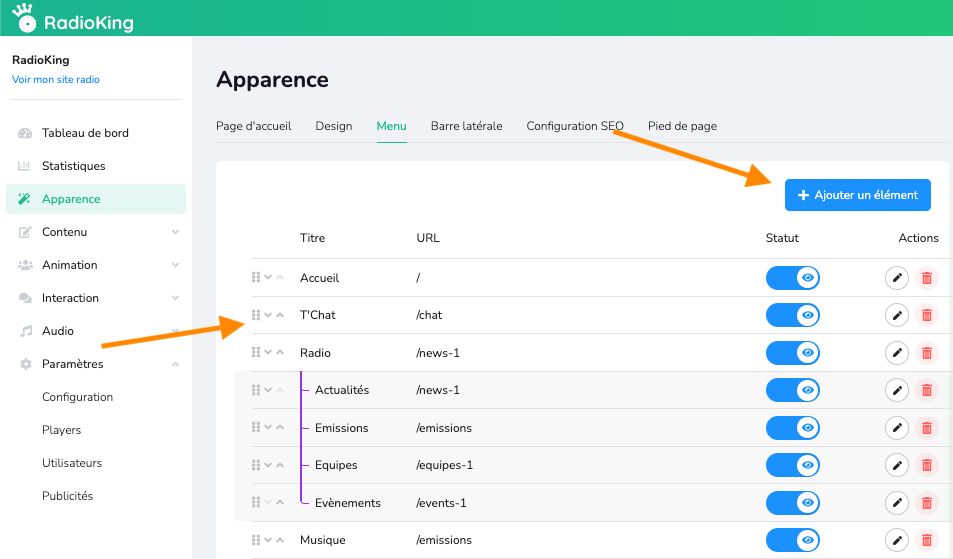The image size is (953, 559).
Task: Delete the T'Chat menu item
Action: coord(927,315)
